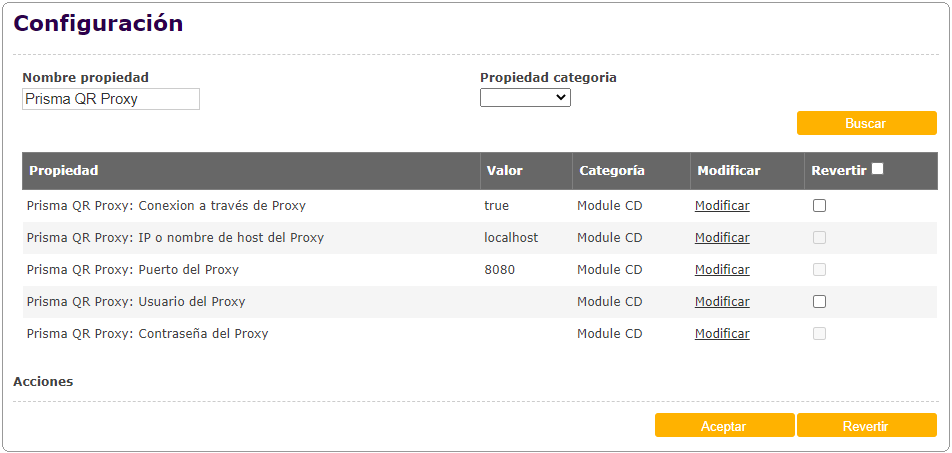Click the Valor column header

505,171
